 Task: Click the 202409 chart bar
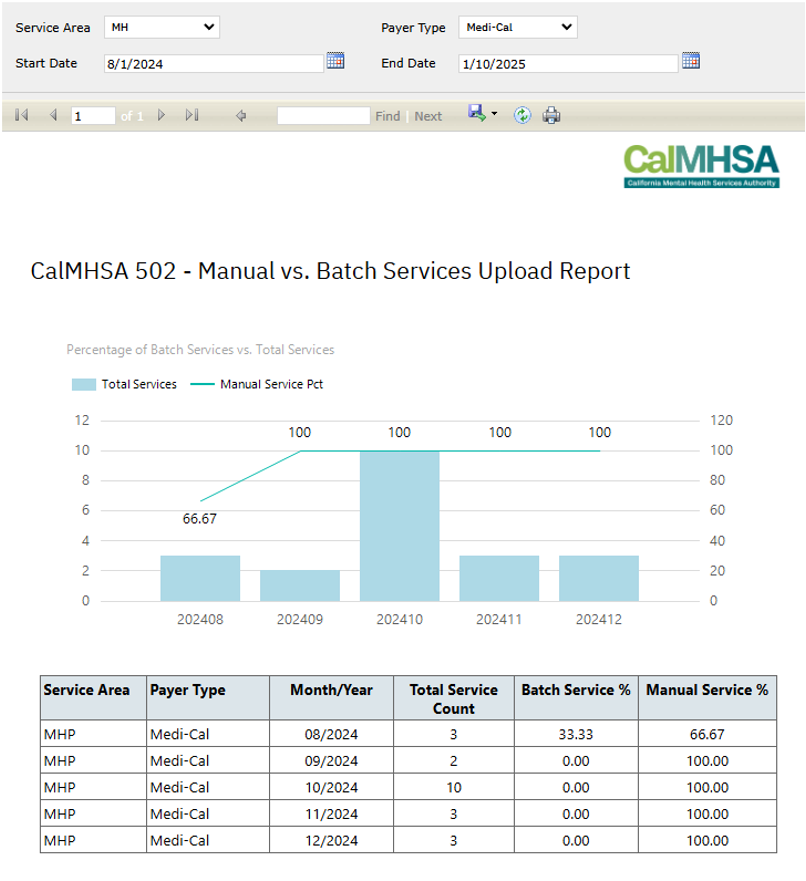(x=300, y=585)
